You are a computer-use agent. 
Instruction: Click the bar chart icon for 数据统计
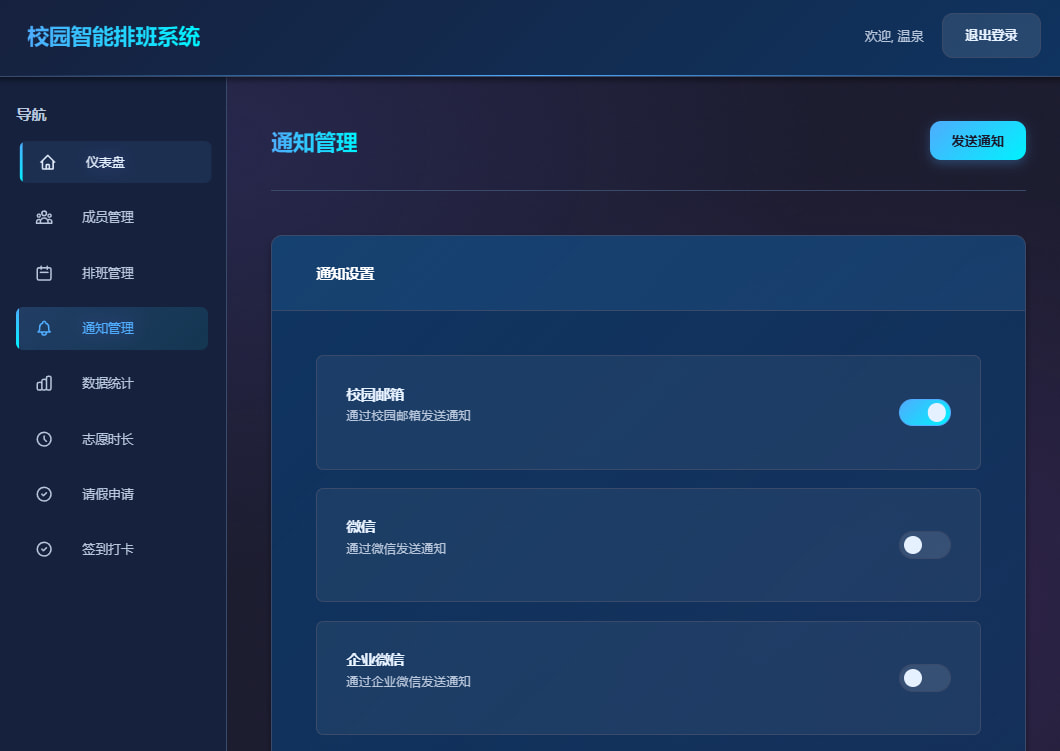[44, 384]
